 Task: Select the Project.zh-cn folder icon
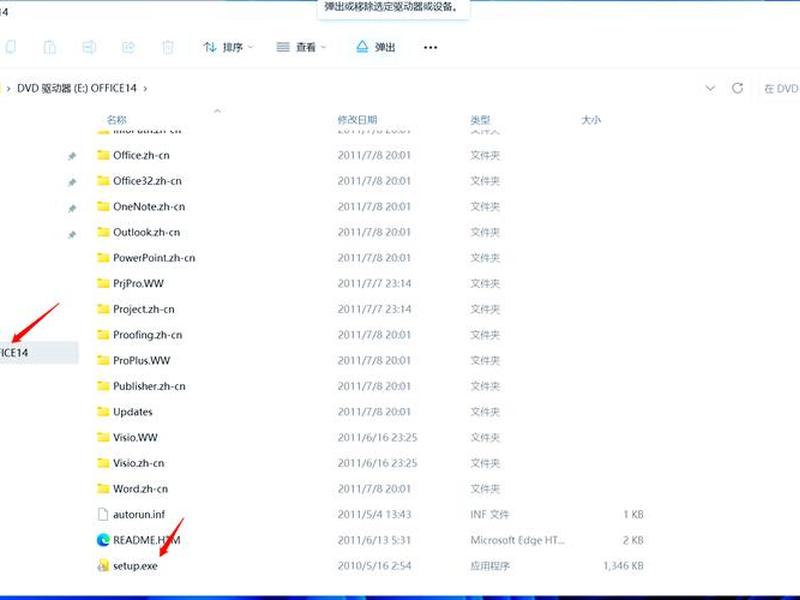(103, 309)
